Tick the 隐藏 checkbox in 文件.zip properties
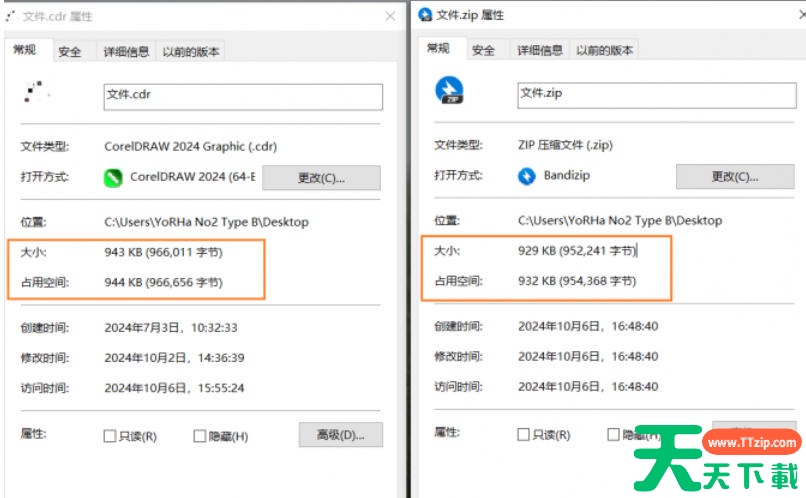The height and width of the screenshot is (498, 806). [x=613, y=434]
